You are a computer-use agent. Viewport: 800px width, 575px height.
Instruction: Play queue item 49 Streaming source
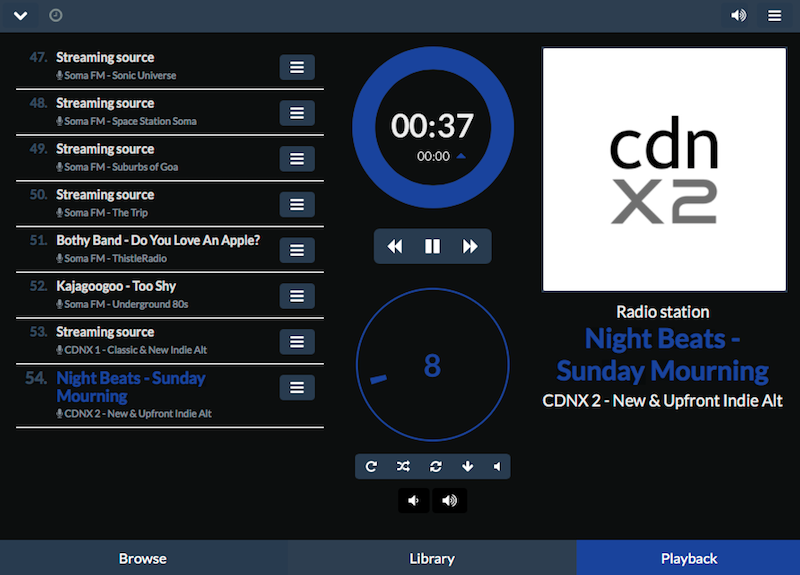(x=105, y=149)
